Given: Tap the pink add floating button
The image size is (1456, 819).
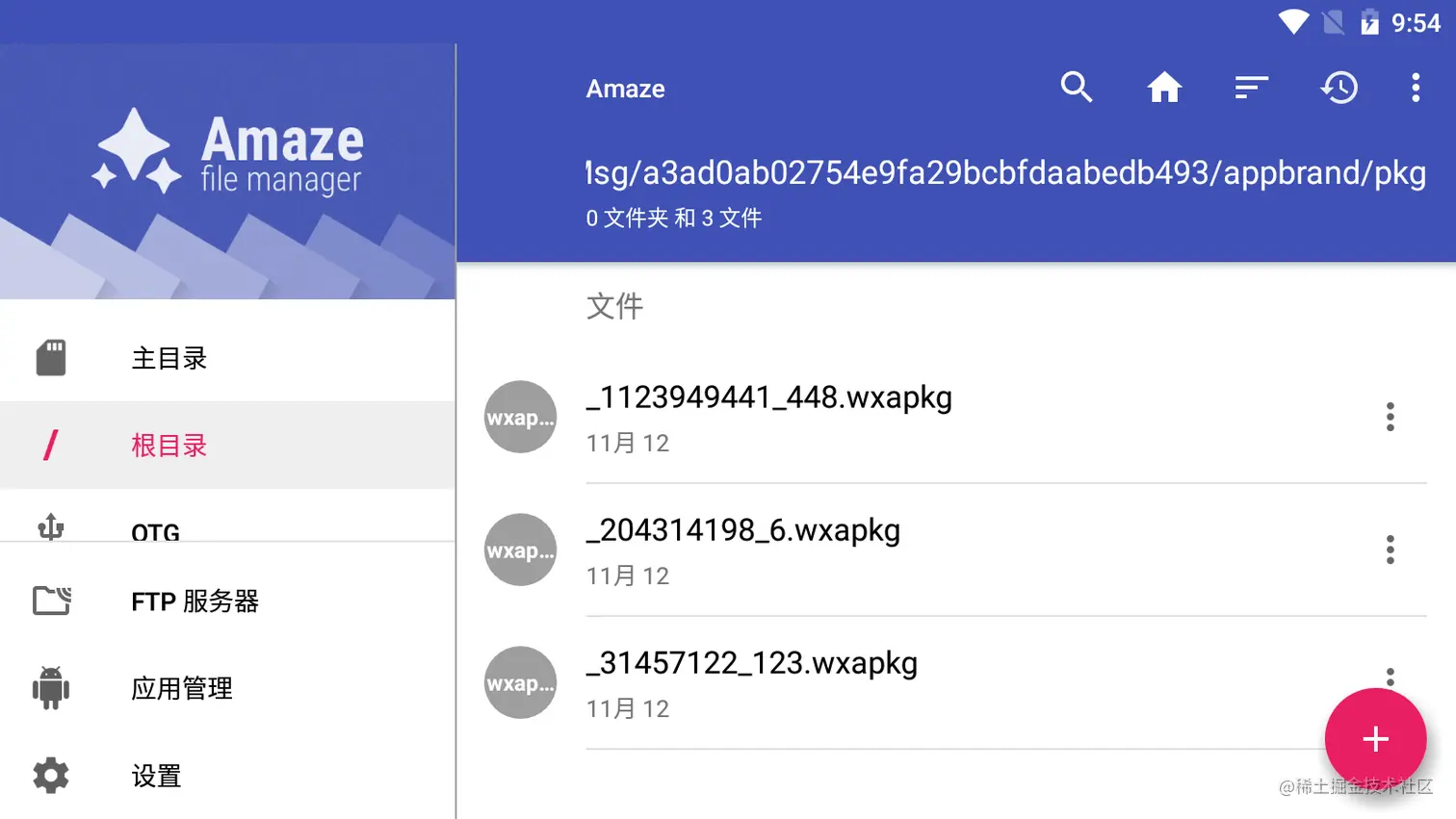Looking at the screenshot, I should pyautogui.click(x=1375, y=739).
